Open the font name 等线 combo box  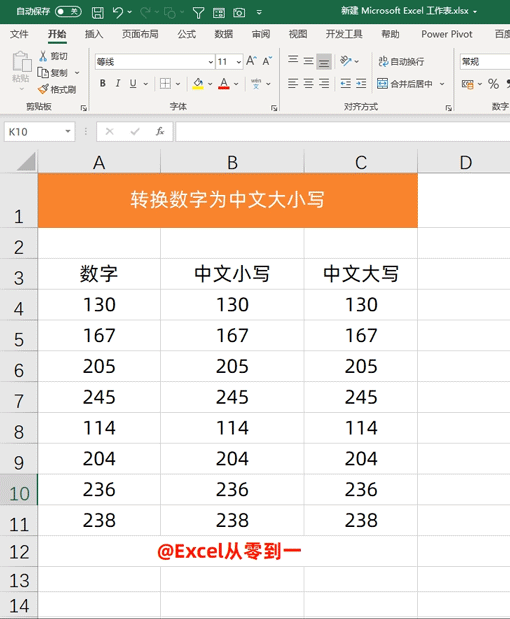[x=155, y=62]
